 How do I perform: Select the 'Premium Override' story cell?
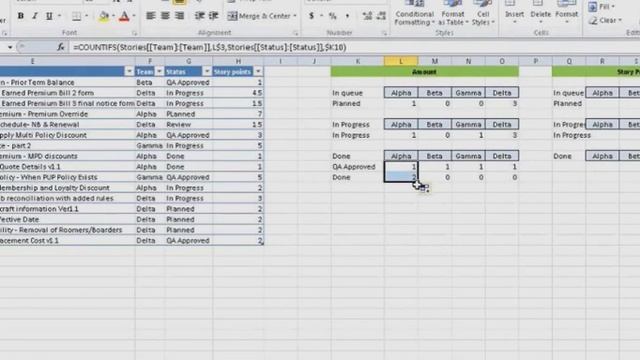[x=67, y=114]
